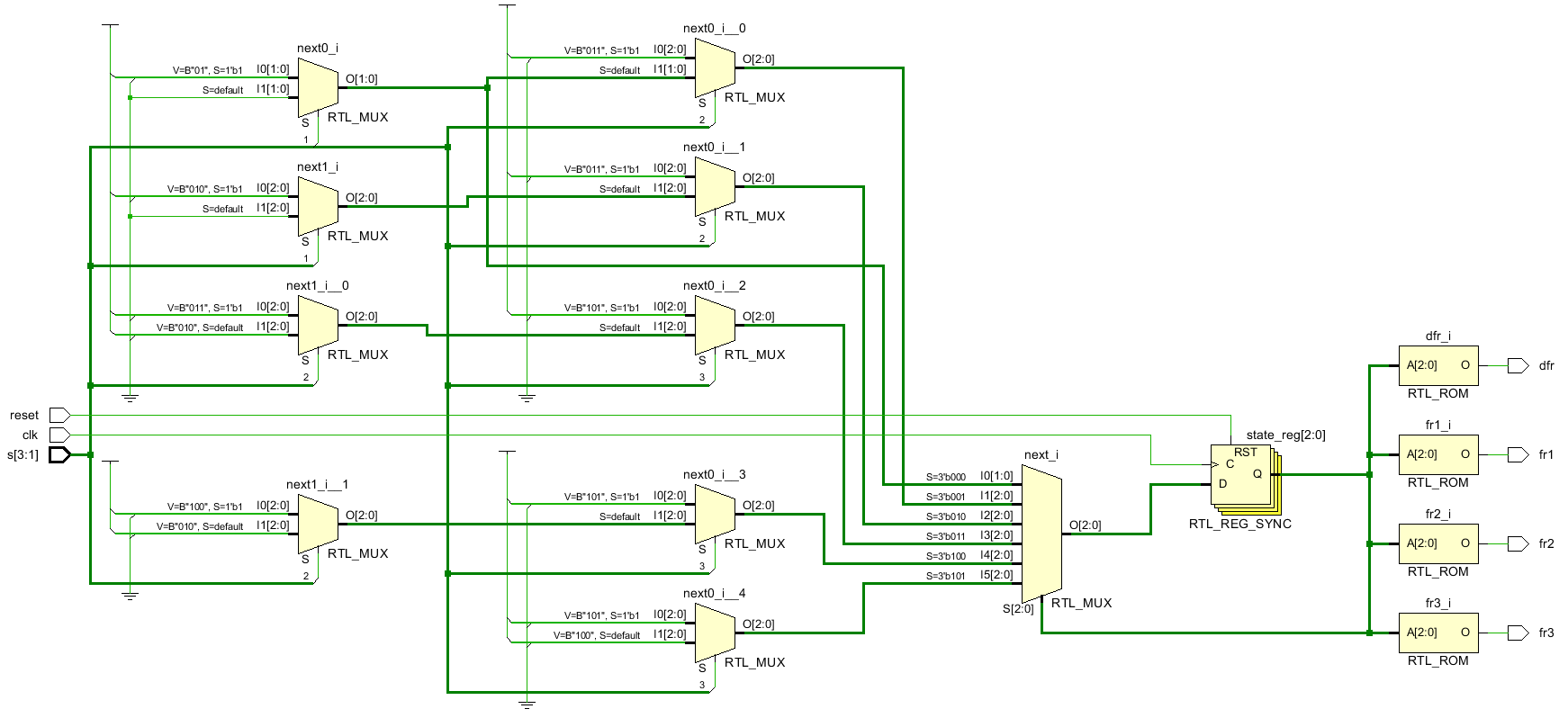Screen dimensions: 1568x718
Task: Click the fr2 output port symbol
Action: (x=1518, y=543)
